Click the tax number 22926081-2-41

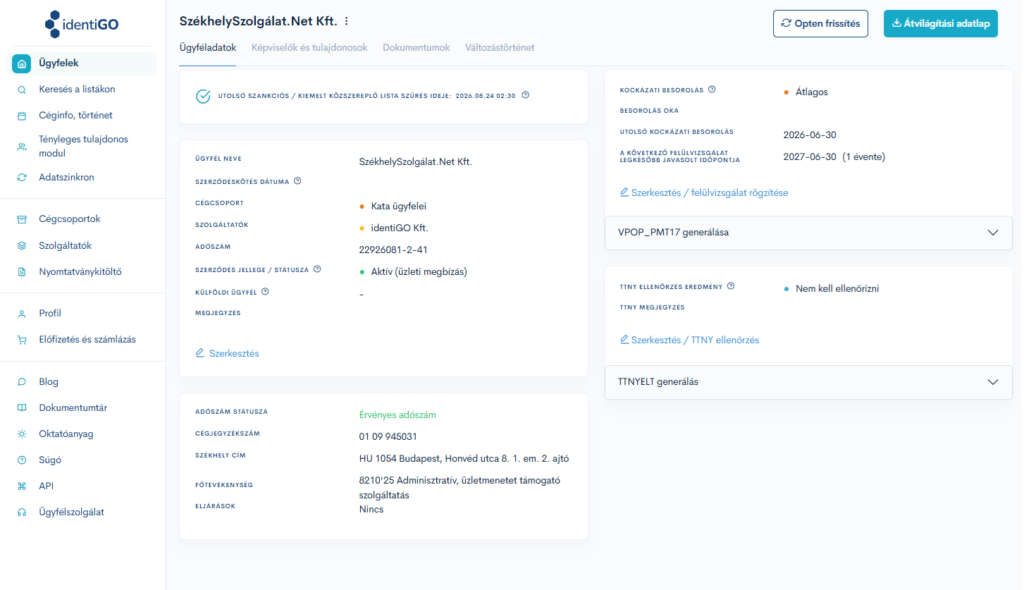click(393, 250)
